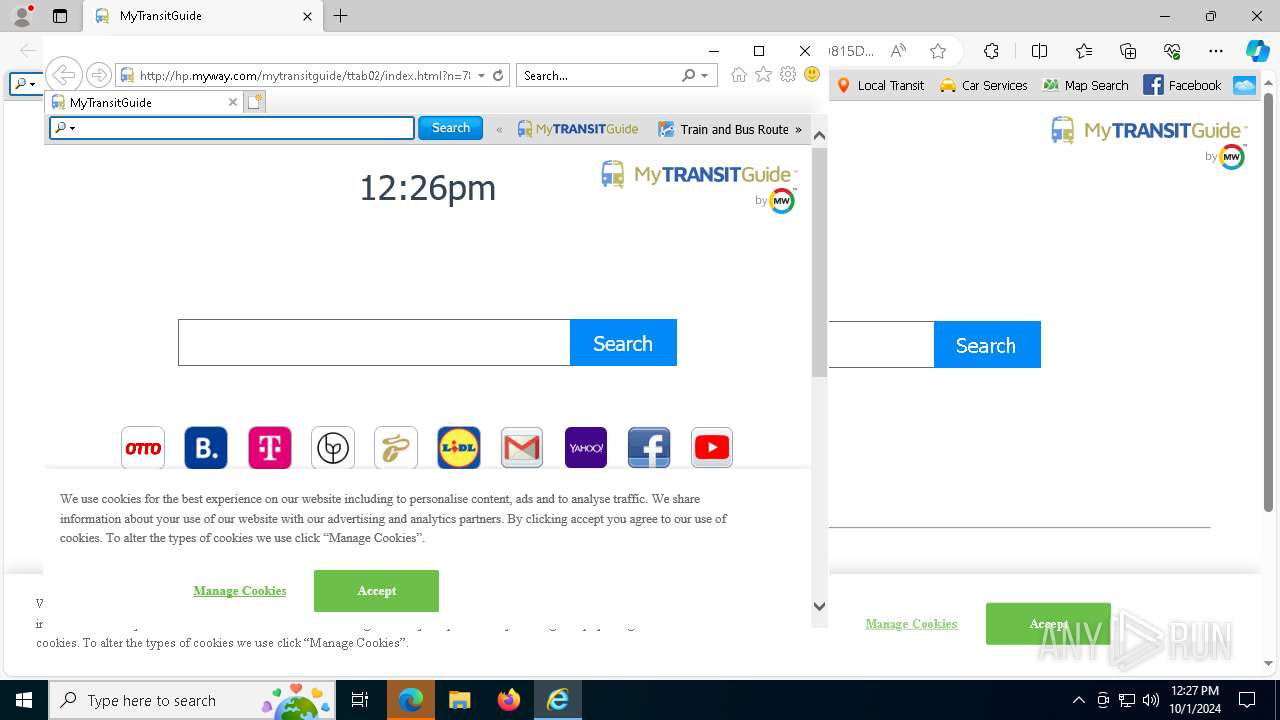Add page to Edge favorites star
1280x720 pixels.
coord(937,51)
